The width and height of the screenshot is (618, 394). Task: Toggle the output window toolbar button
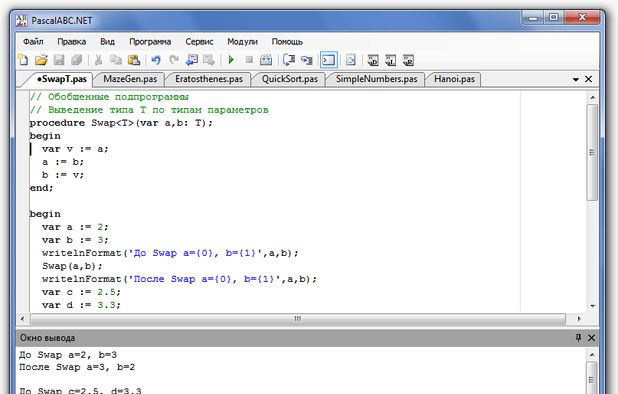[329, 60]
